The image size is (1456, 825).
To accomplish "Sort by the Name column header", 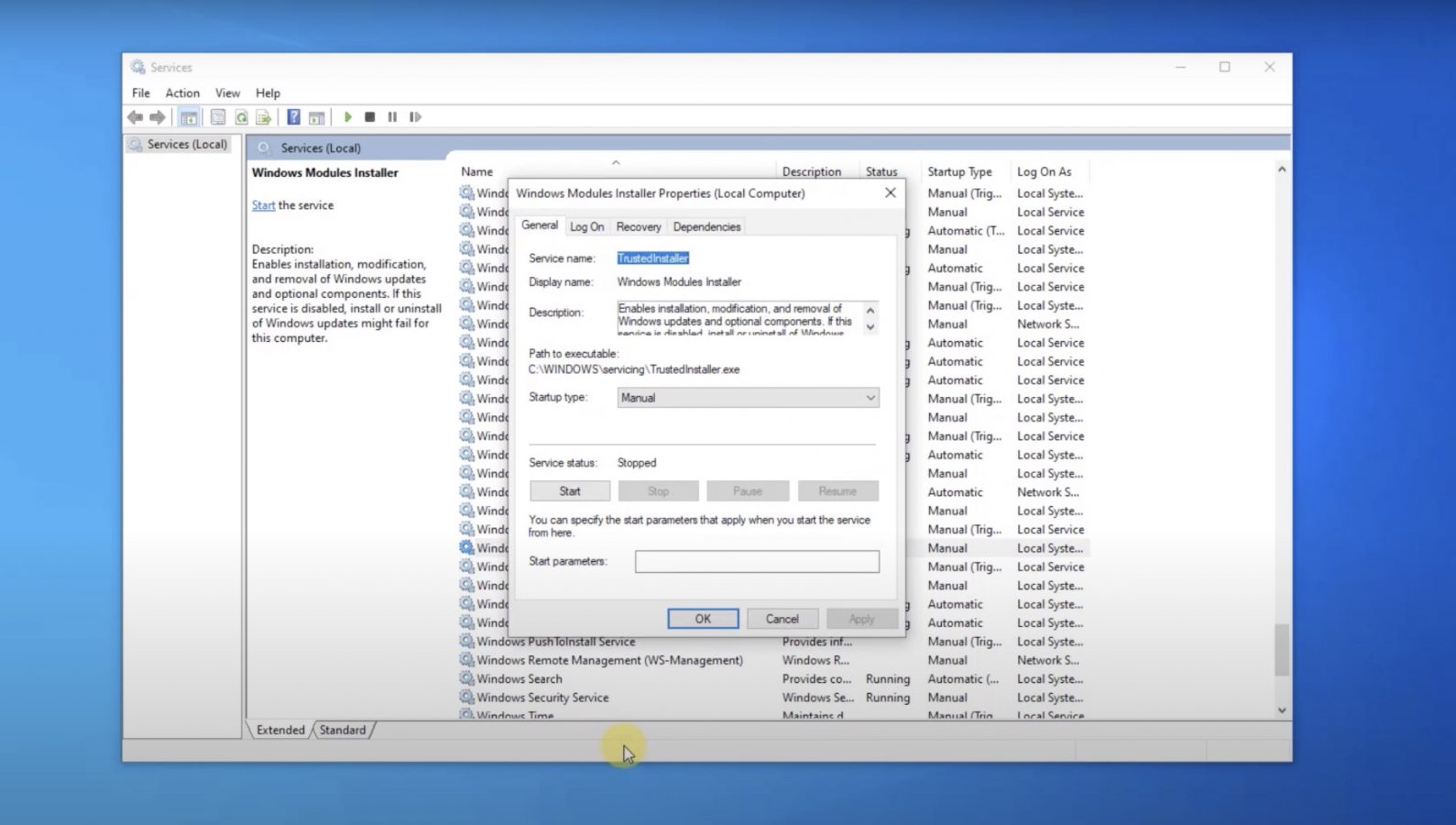I will pos(476,171).
